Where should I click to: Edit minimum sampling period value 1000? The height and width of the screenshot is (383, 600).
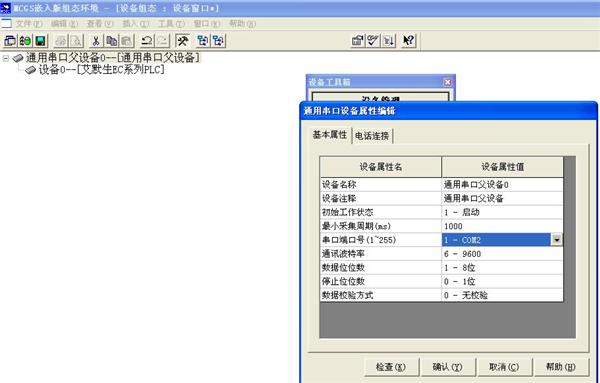click(x=502, y=226)
